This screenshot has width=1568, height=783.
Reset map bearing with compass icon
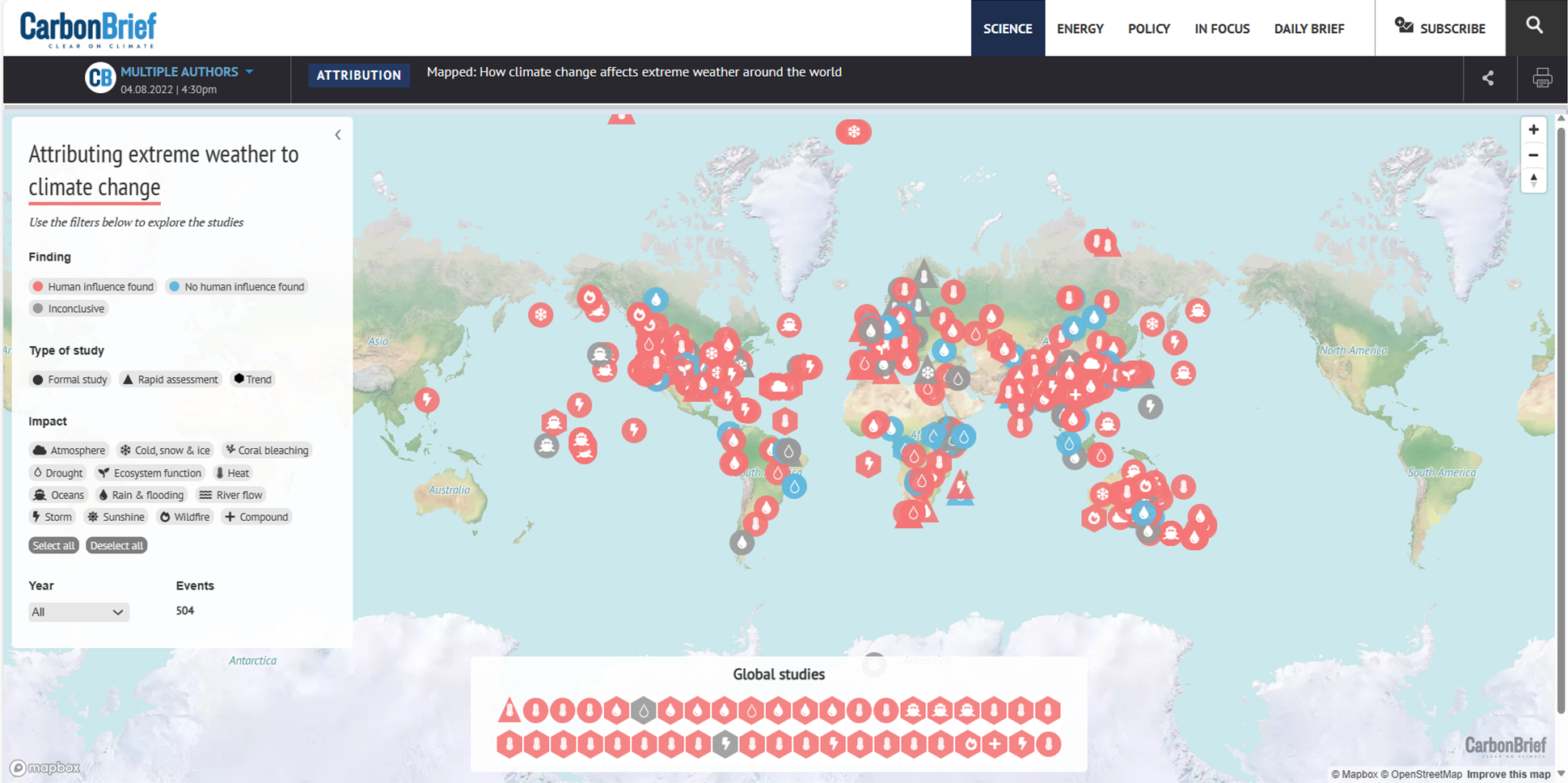point(1533,180)
